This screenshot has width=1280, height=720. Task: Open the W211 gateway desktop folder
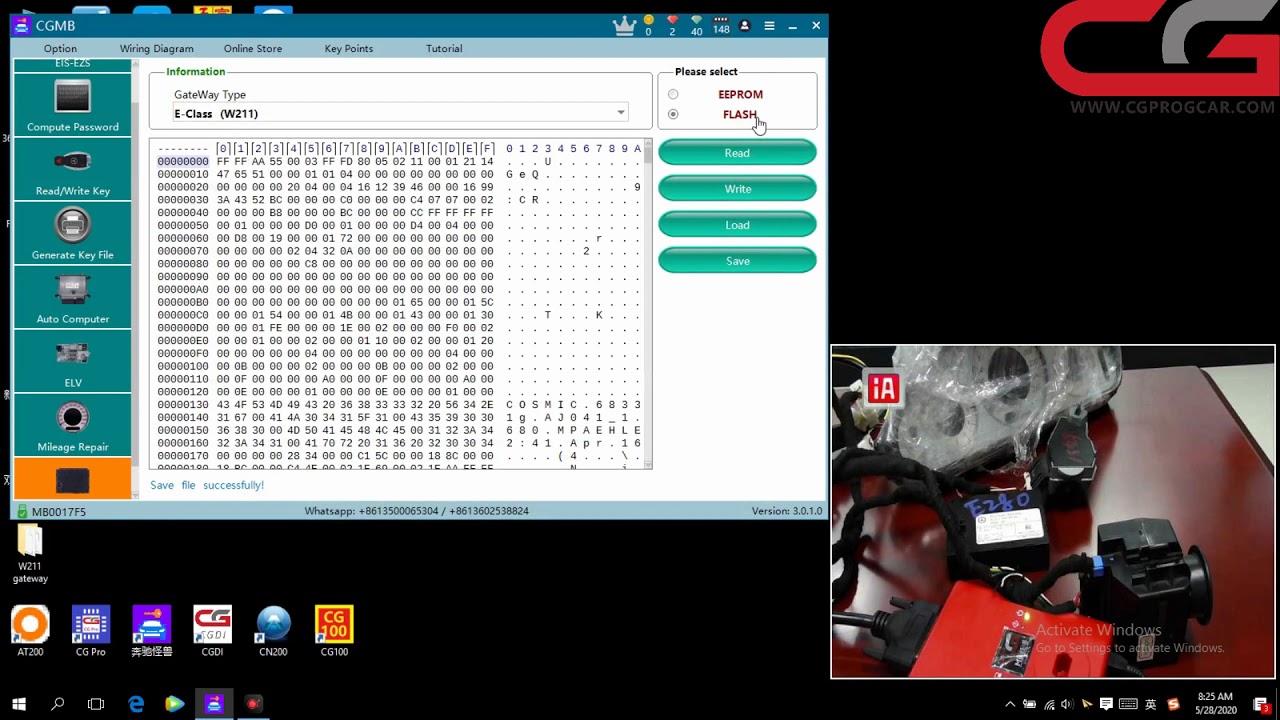[x=30, y=554]
